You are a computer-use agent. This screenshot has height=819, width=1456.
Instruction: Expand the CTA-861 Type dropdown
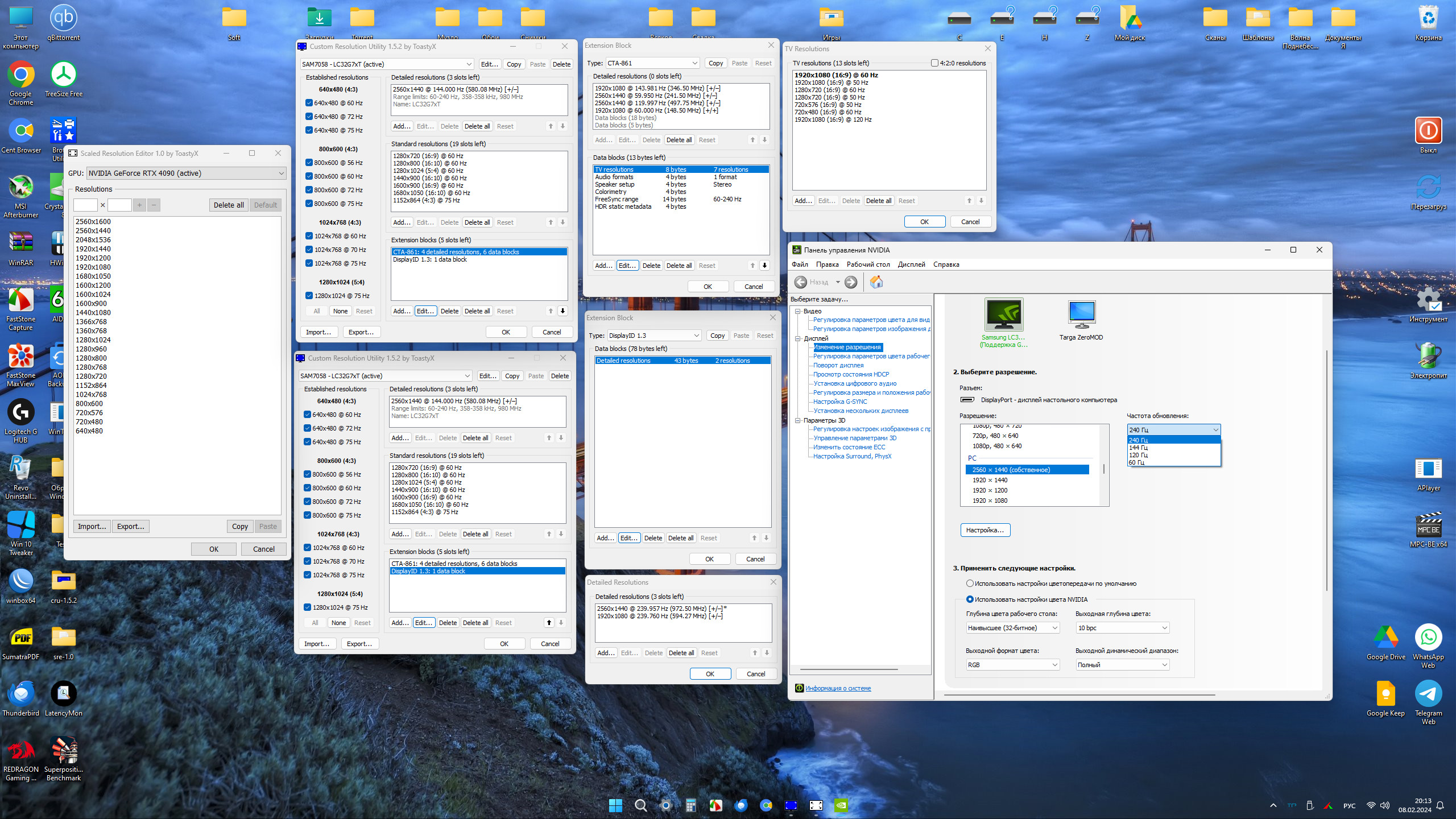pos(652,63)
